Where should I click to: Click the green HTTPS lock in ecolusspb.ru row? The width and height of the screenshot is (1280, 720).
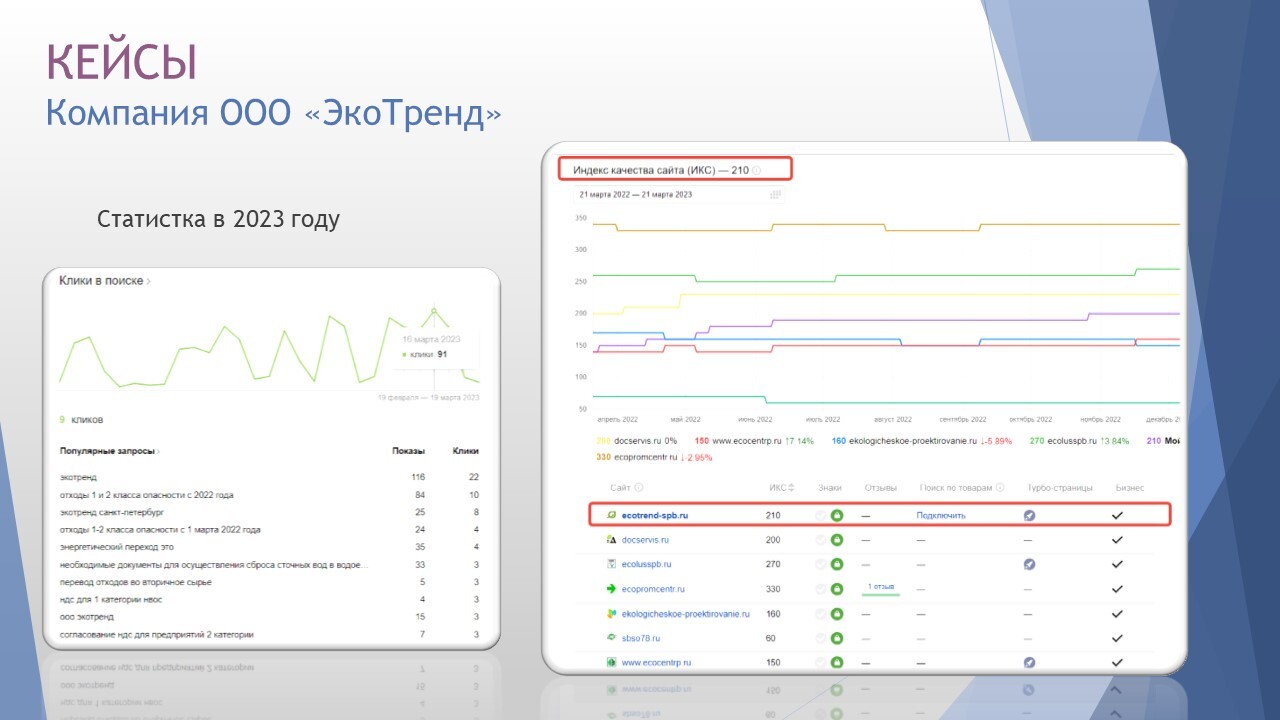coord(837,564)
